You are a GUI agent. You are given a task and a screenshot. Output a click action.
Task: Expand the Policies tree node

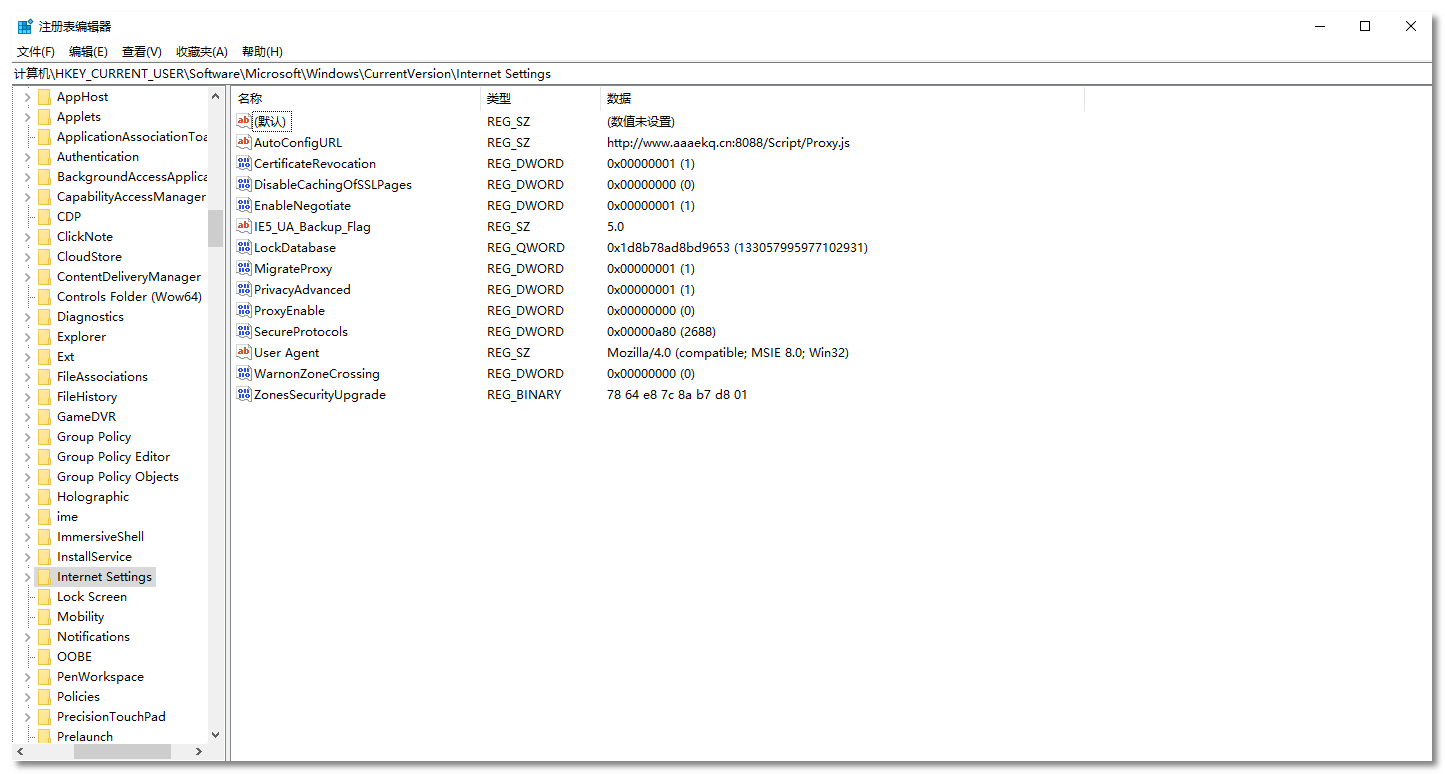27,697
